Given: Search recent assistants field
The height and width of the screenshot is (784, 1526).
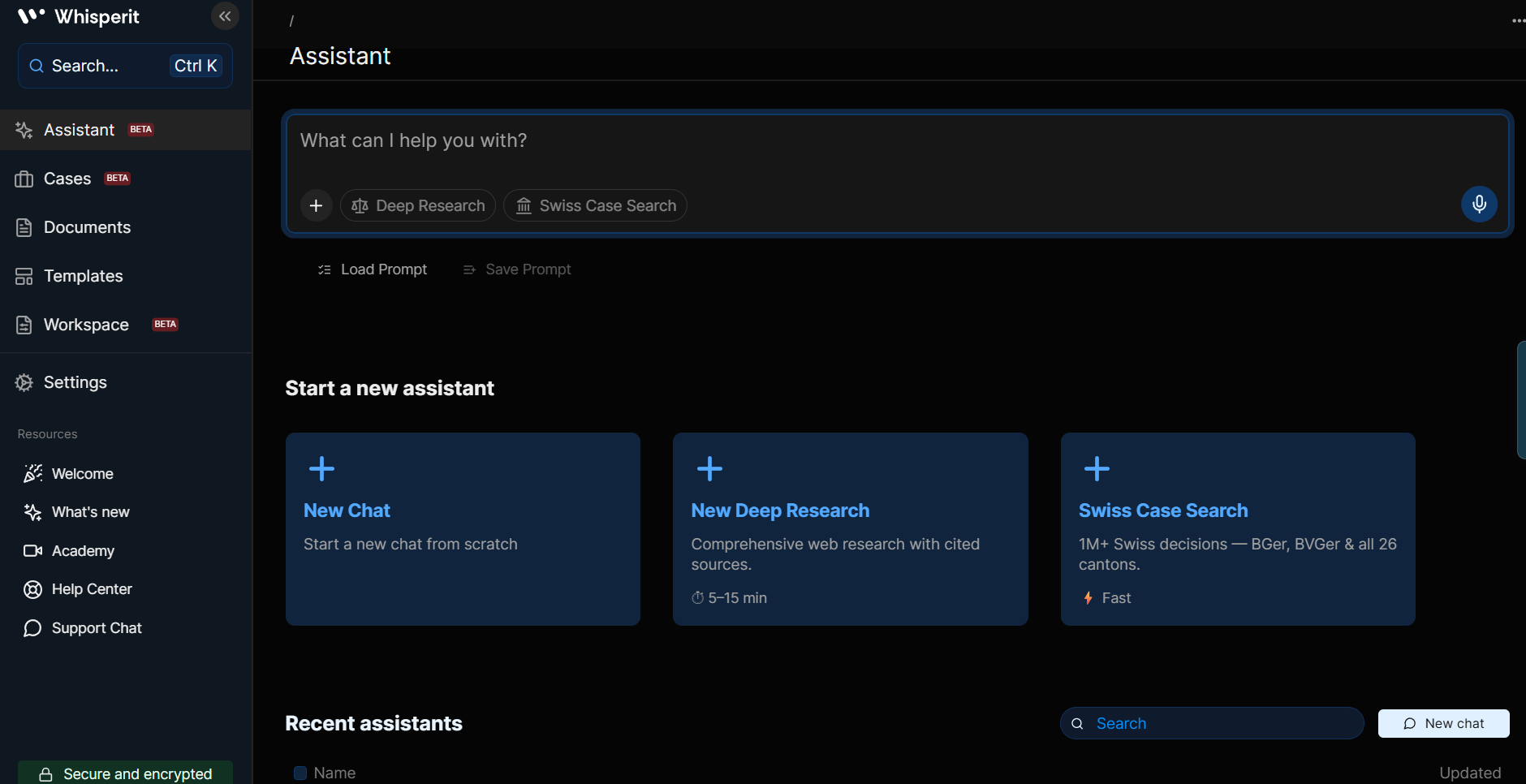Looking at the screenshot, I should [x=1212, y=723].
